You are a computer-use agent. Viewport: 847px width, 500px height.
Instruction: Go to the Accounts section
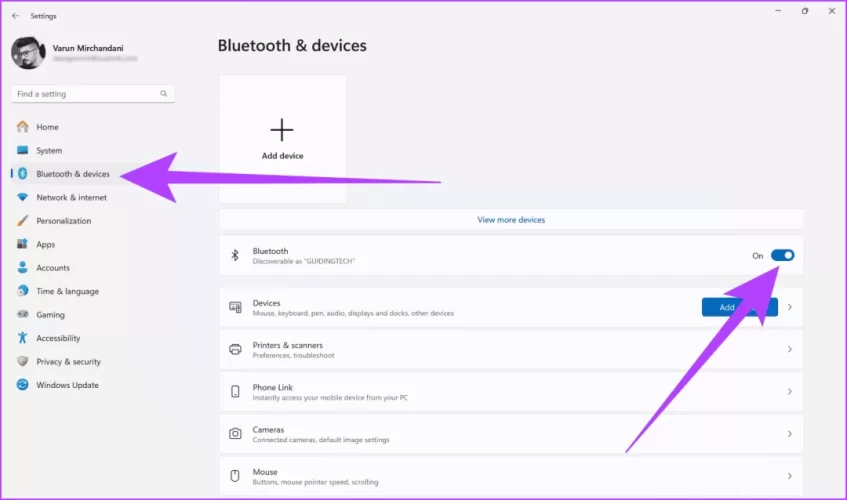pos(53,268)
